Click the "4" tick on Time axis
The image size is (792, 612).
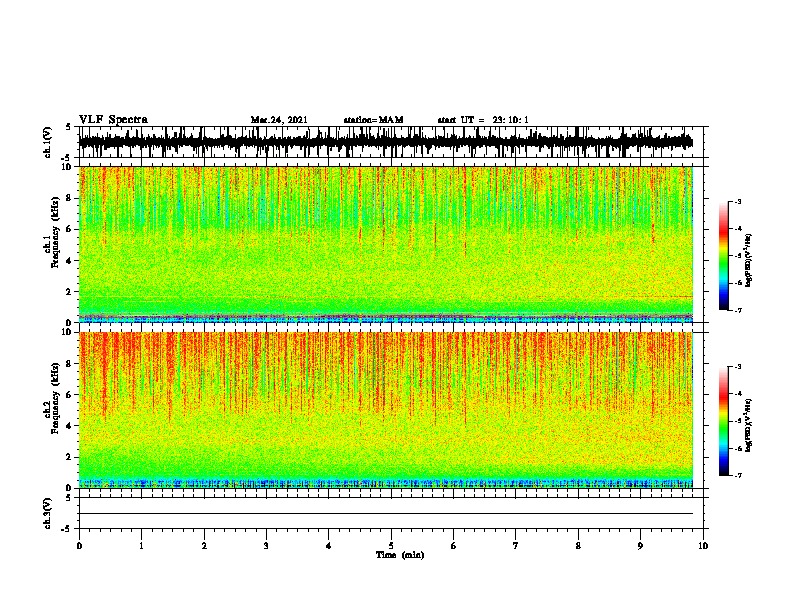[x=329, y=546]
